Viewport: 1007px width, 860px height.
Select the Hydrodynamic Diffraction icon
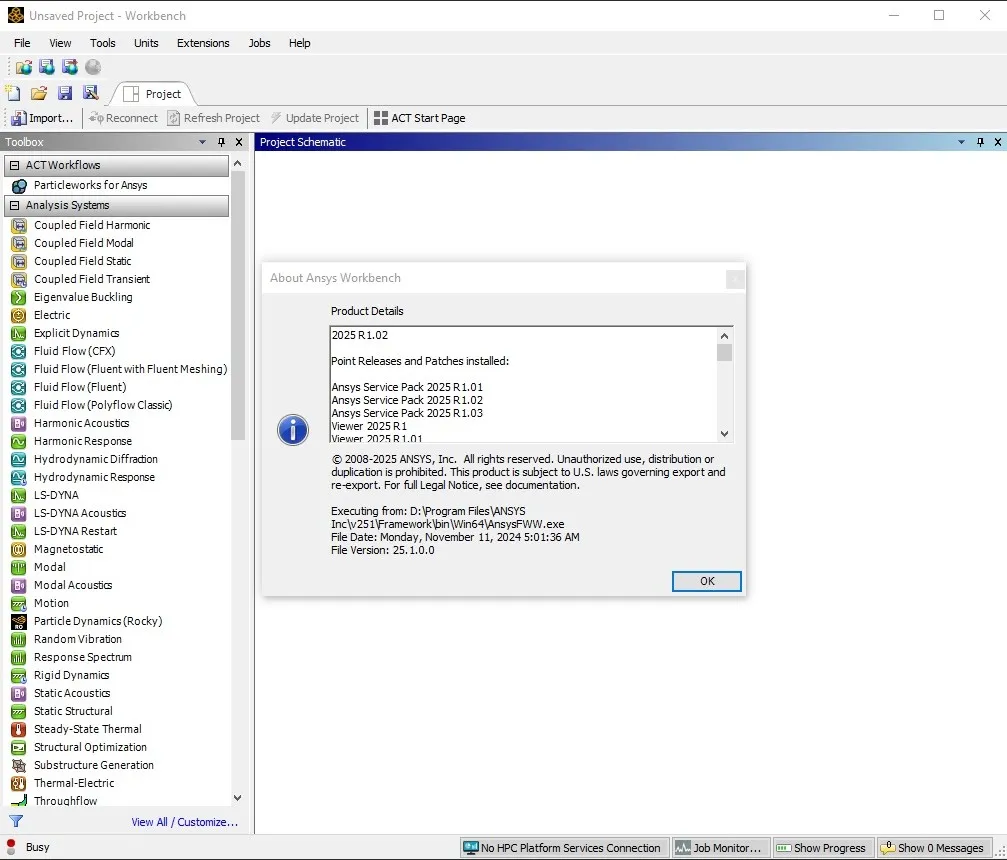19,459
